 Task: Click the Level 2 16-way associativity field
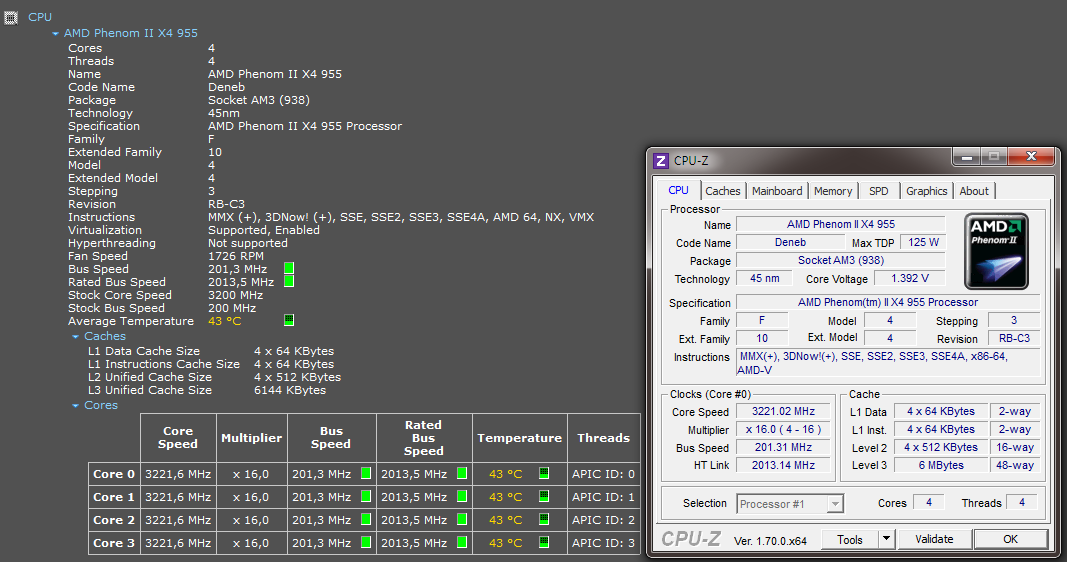1014,447
